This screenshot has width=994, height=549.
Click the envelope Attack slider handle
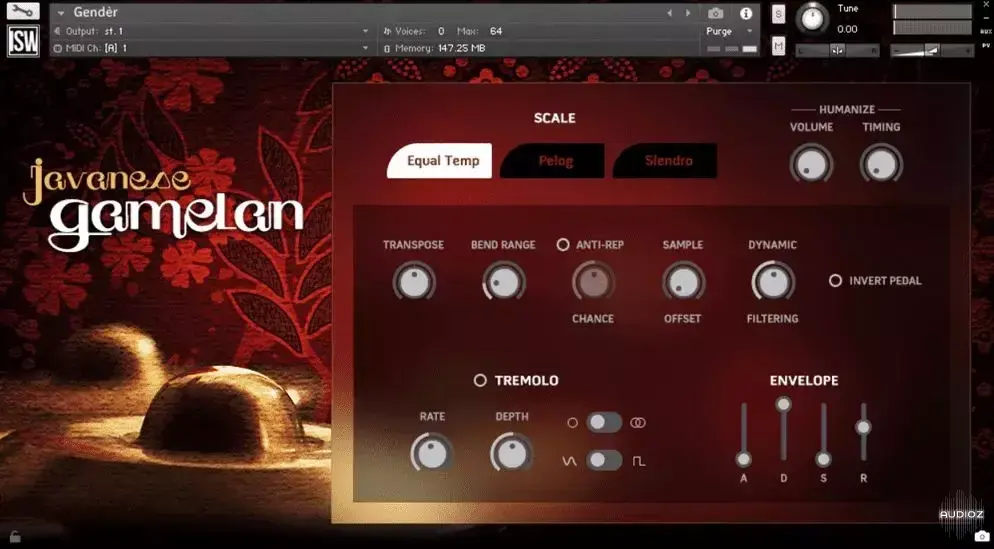[x=744, y=459]
